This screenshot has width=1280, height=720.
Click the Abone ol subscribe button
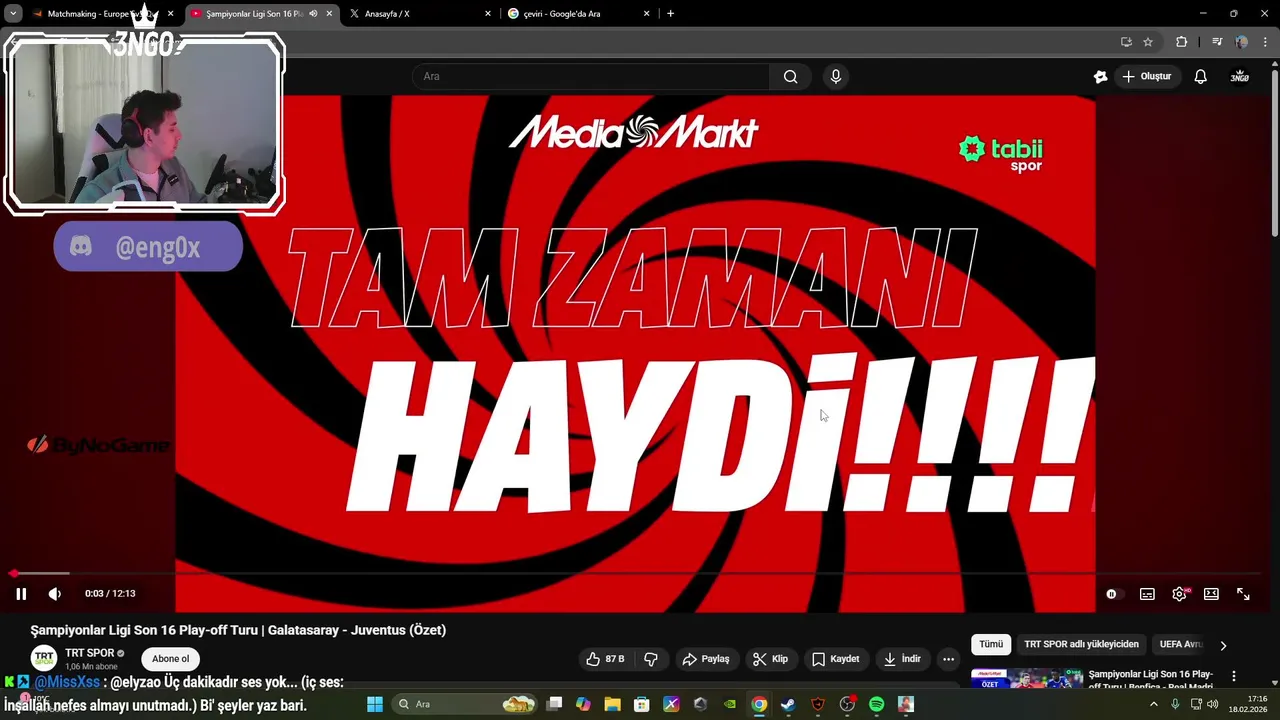coord(170,659)
